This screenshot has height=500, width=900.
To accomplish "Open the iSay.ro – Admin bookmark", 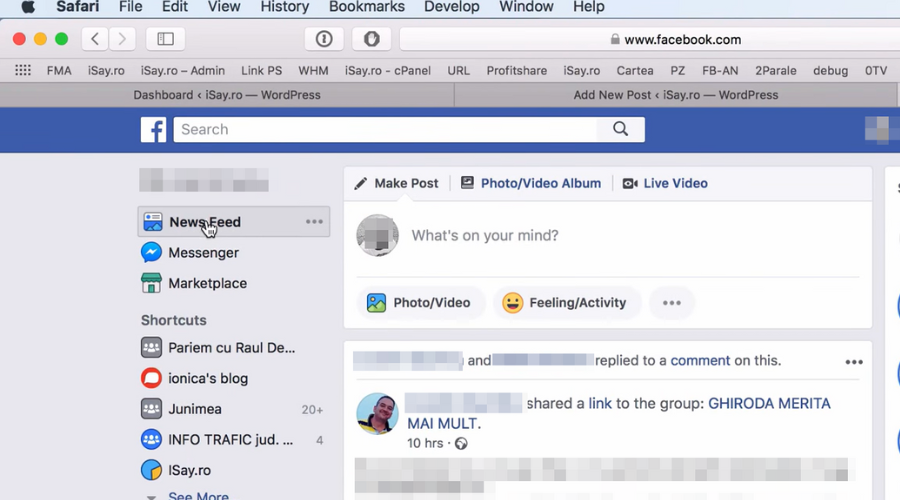I will pyautogui.click(x=183, y=71).
